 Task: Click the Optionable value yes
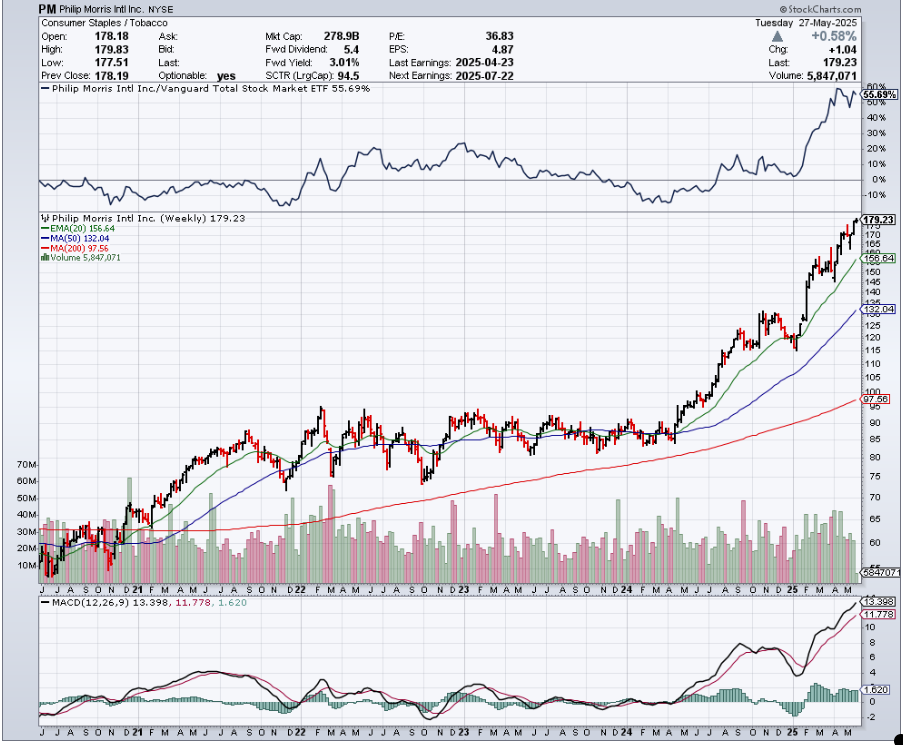(x=226, y=76)
